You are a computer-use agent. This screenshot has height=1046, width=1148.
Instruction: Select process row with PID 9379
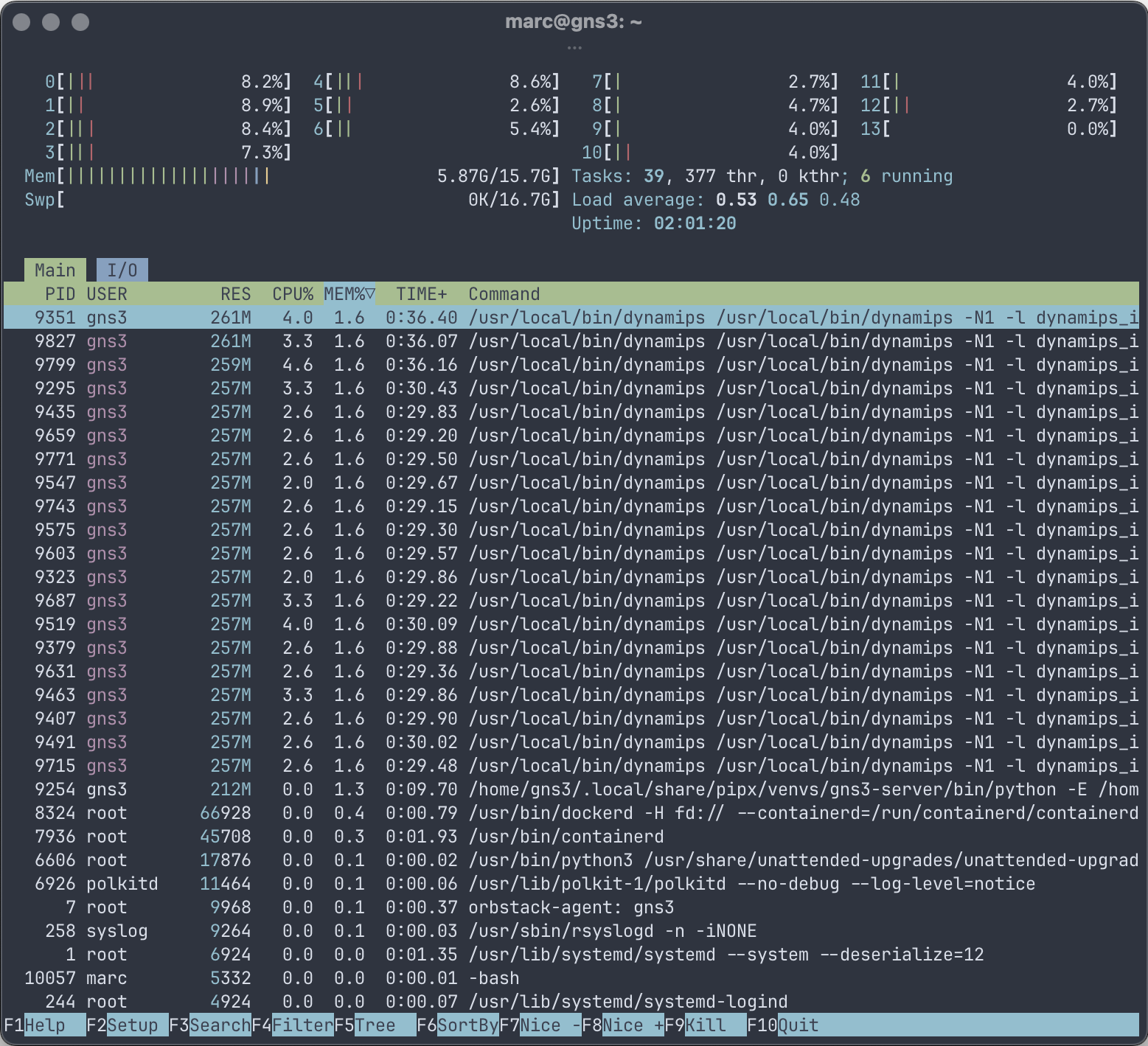click(x=571, y=647)
